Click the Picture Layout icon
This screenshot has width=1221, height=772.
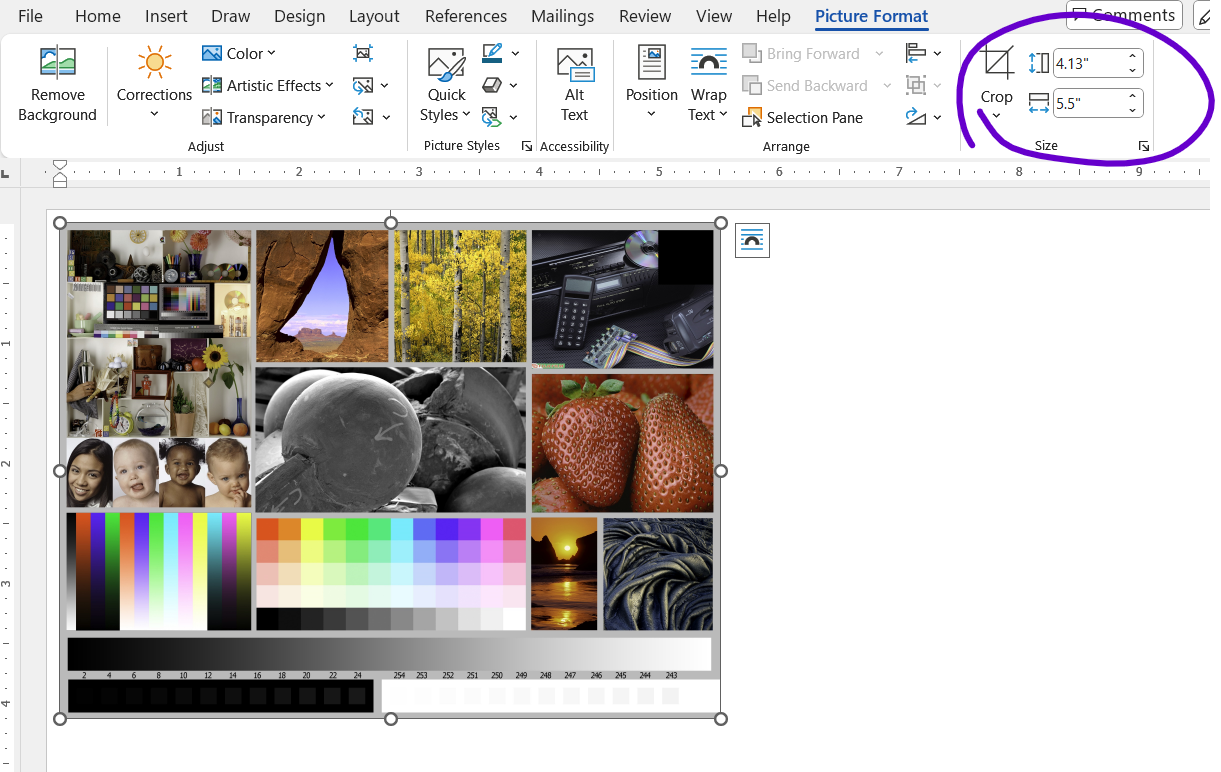click(493, 116)
